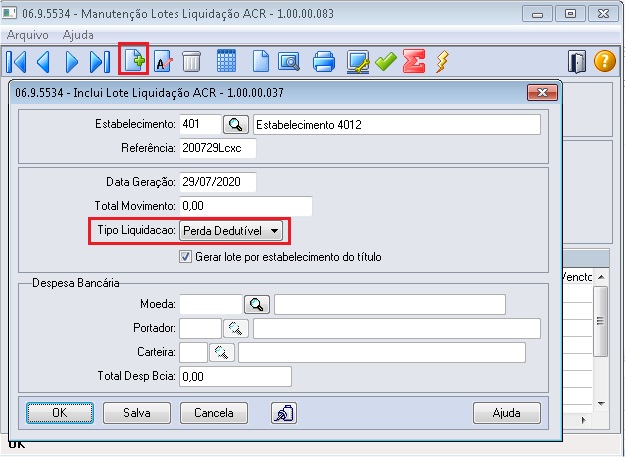The width and height of the screenshot is (625, 457).
Task: Open the blue grid table icon
Action: tap(226, 61)
